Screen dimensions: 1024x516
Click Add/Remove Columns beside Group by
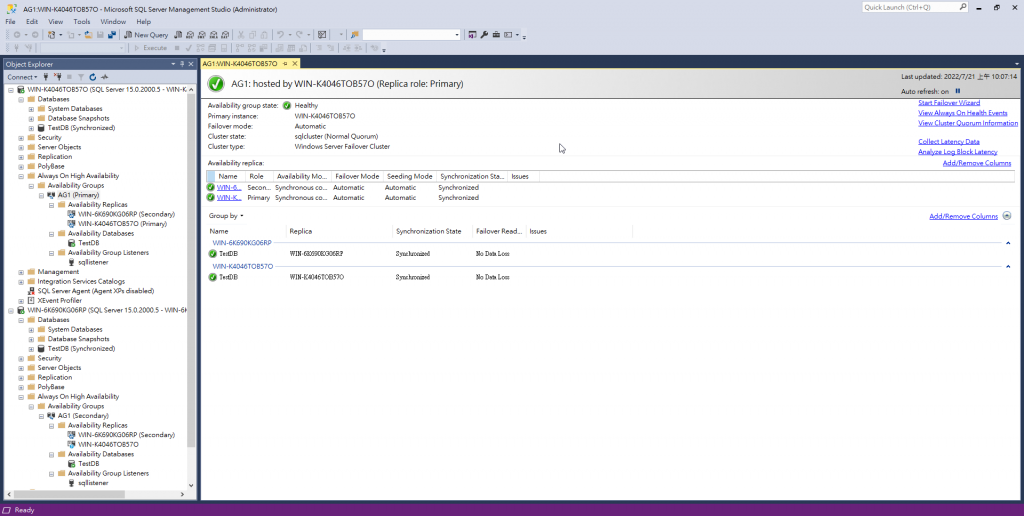pyautogui.click(x=963, y=216)
